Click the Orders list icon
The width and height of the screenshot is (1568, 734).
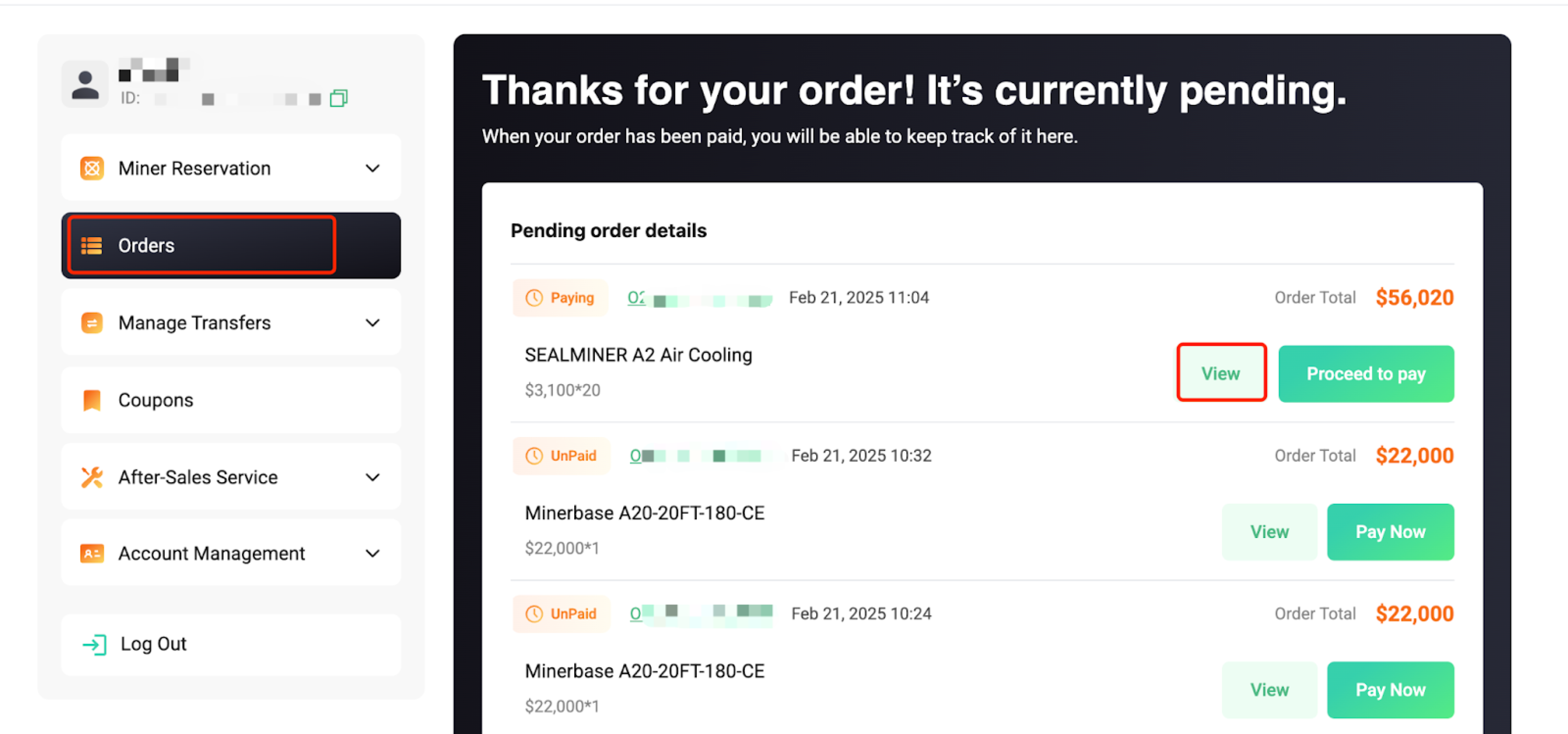point(92,245)
